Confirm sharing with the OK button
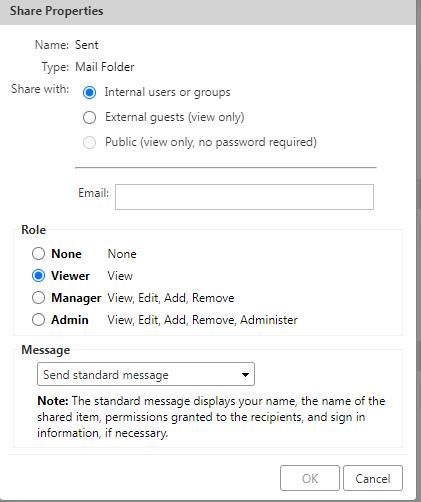This screenshot has width=421, height=502. point(310,478)
